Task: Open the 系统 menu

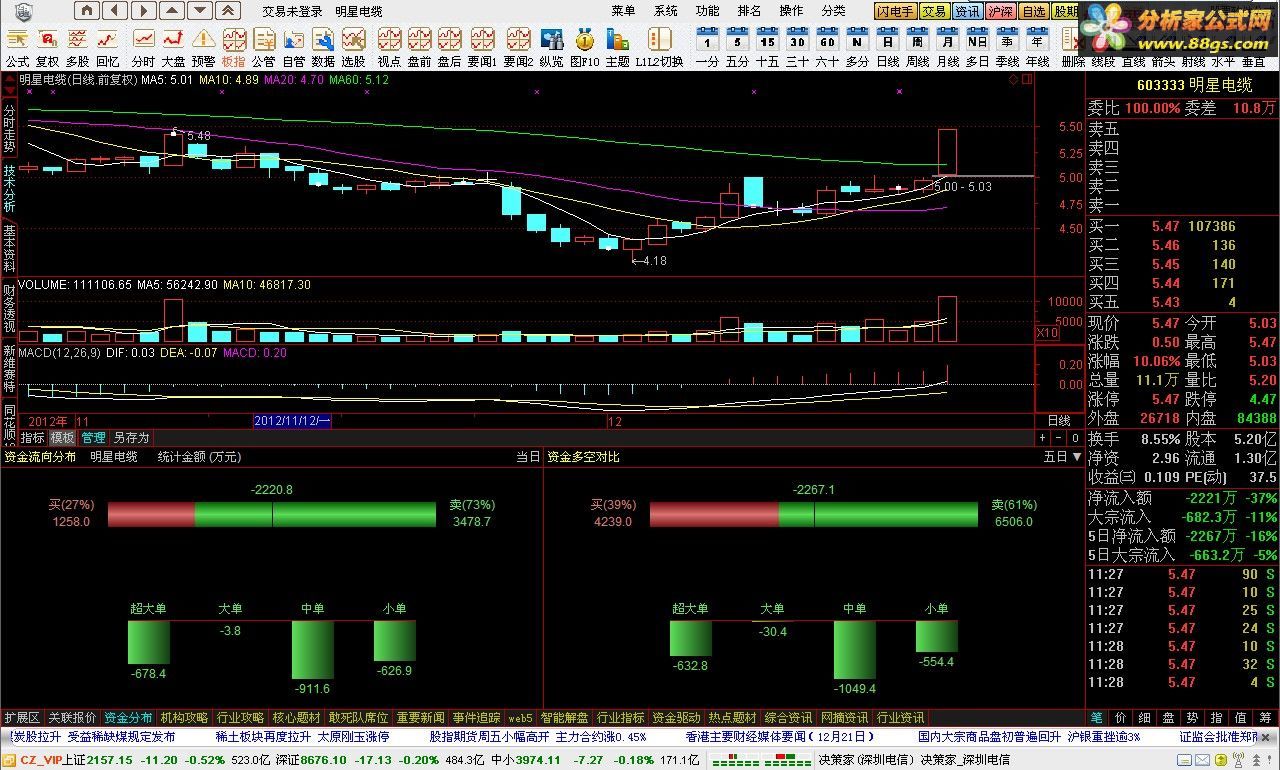Action: pos(665,11)
